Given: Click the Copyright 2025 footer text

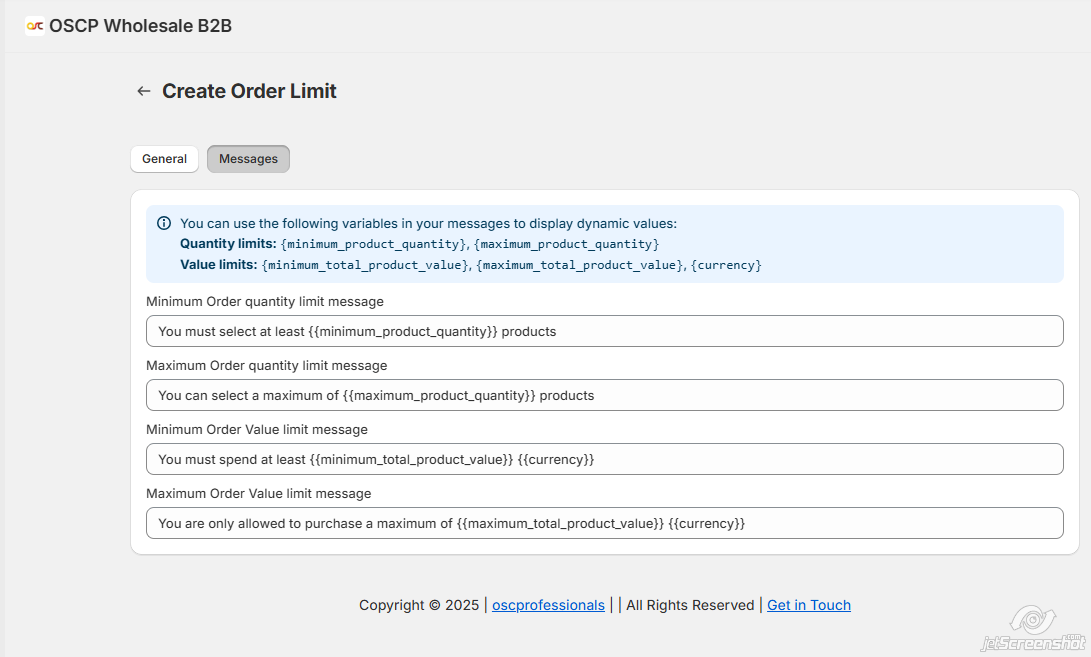Looking at the screenshot, I should click(419, 605).
